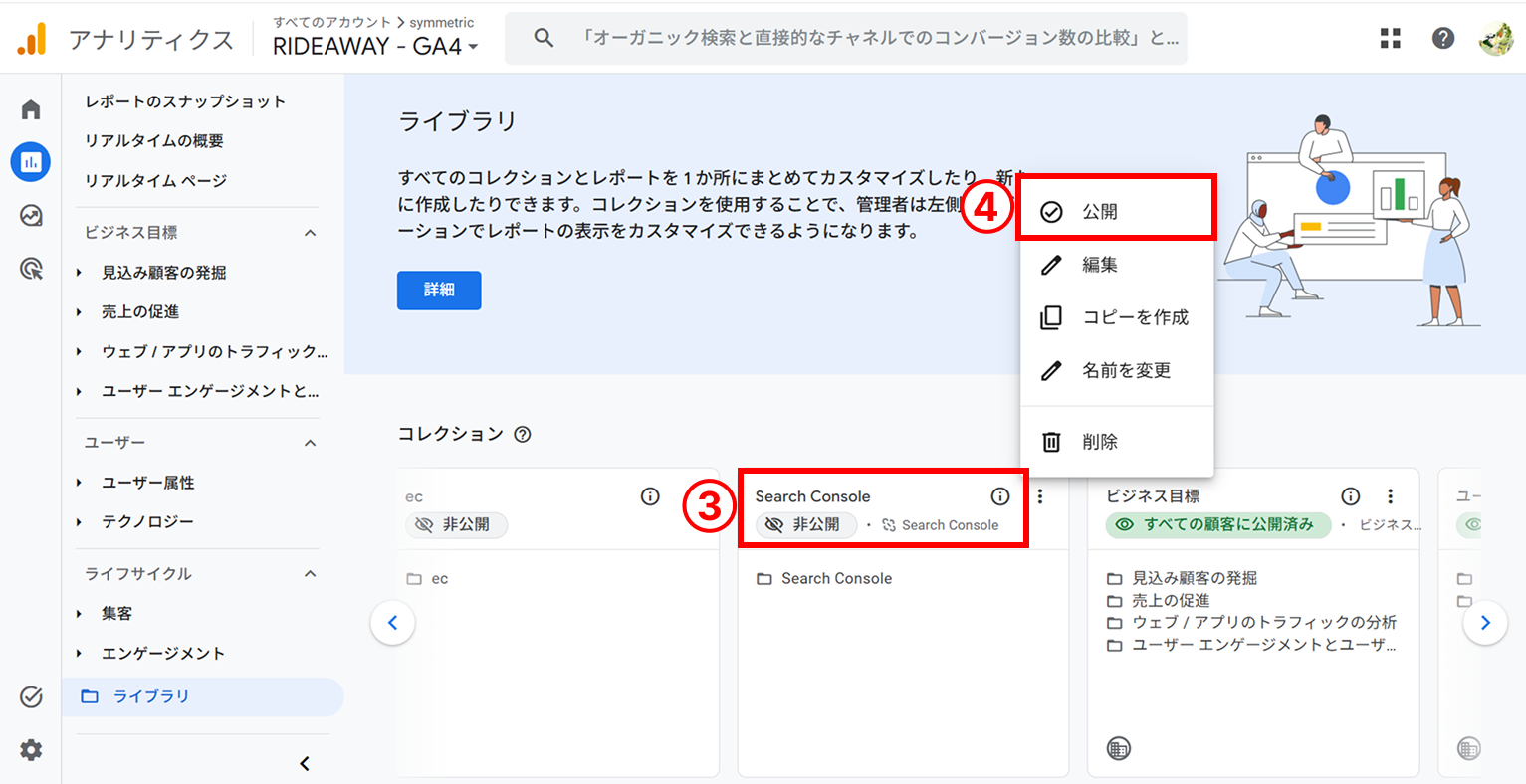
Task: Click the info icon on Search Console card
Action: click(x=1000, y=496)
